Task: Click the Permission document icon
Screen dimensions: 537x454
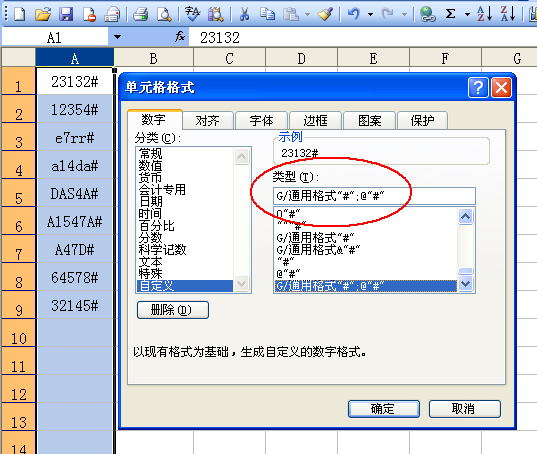Action: [89, 14]
